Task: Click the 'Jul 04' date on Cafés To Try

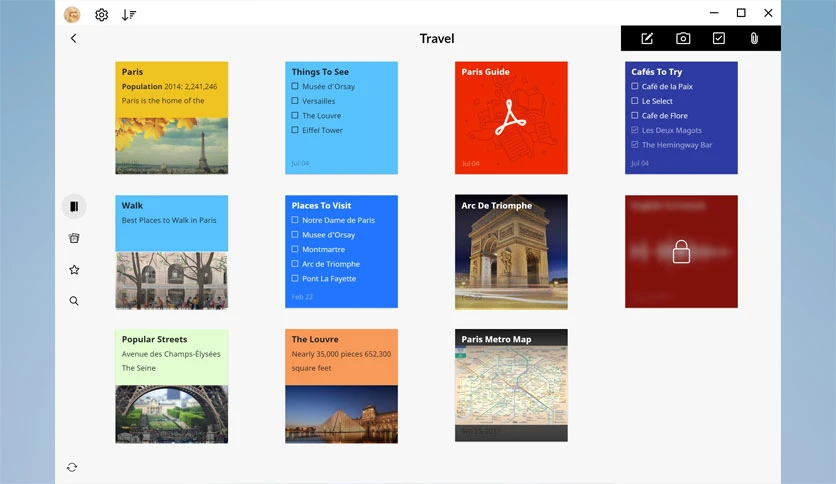Action: pyautogui.click(x=640, y=163)
